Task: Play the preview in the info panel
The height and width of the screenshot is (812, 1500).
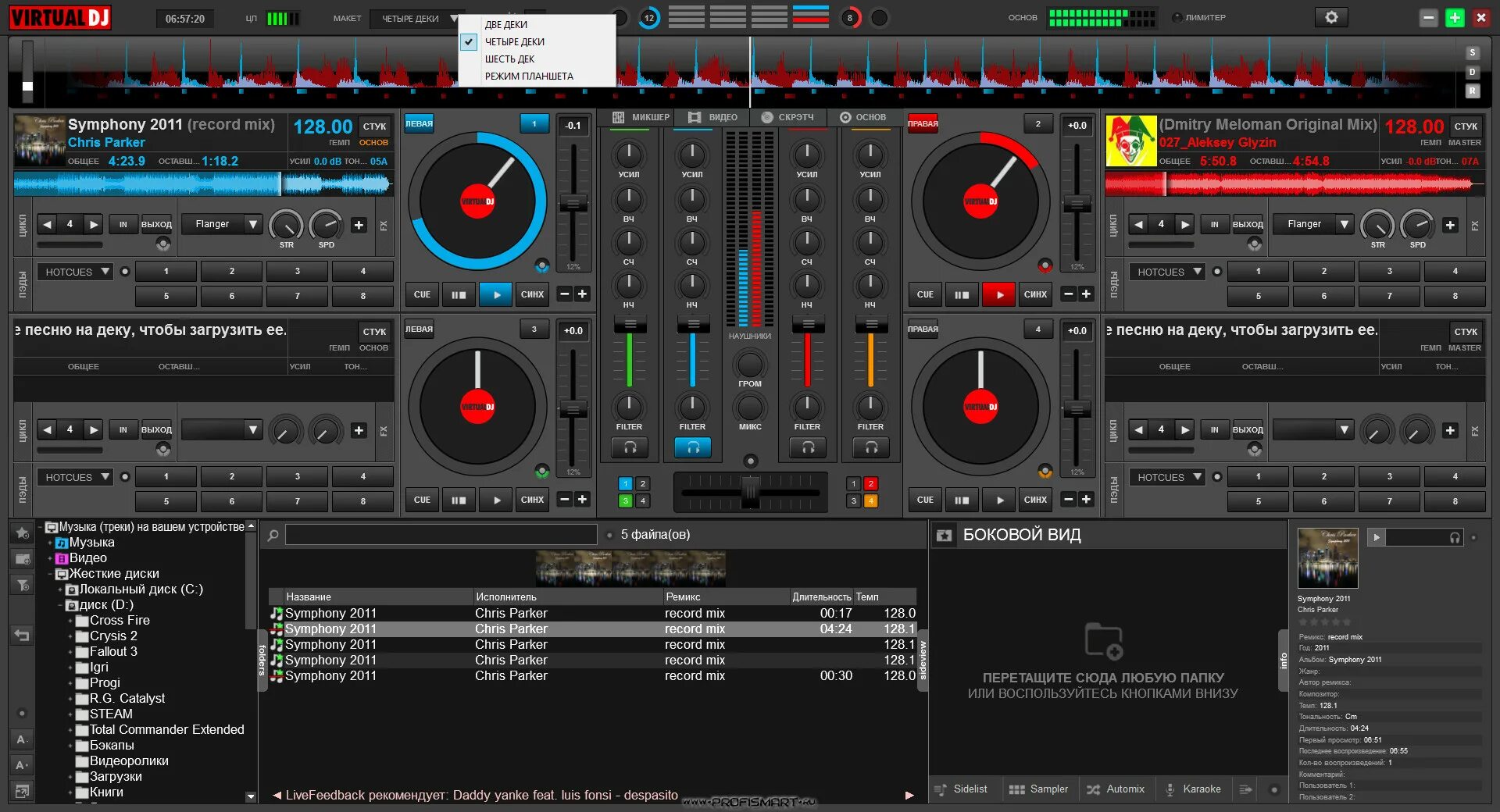Action: [1376, 537]
